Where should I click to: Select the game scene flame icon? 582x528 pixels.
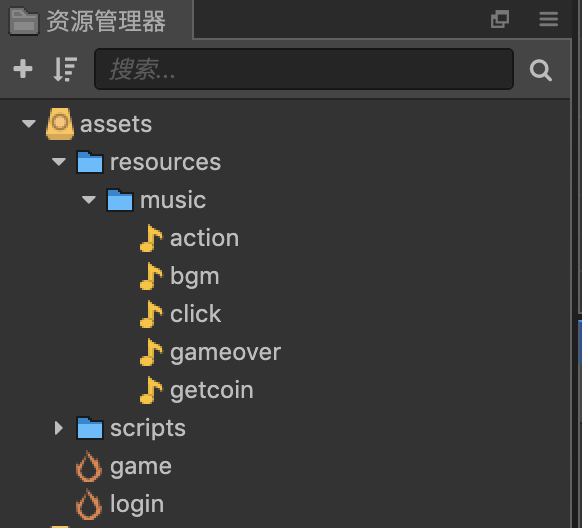[x=89, y=466]
